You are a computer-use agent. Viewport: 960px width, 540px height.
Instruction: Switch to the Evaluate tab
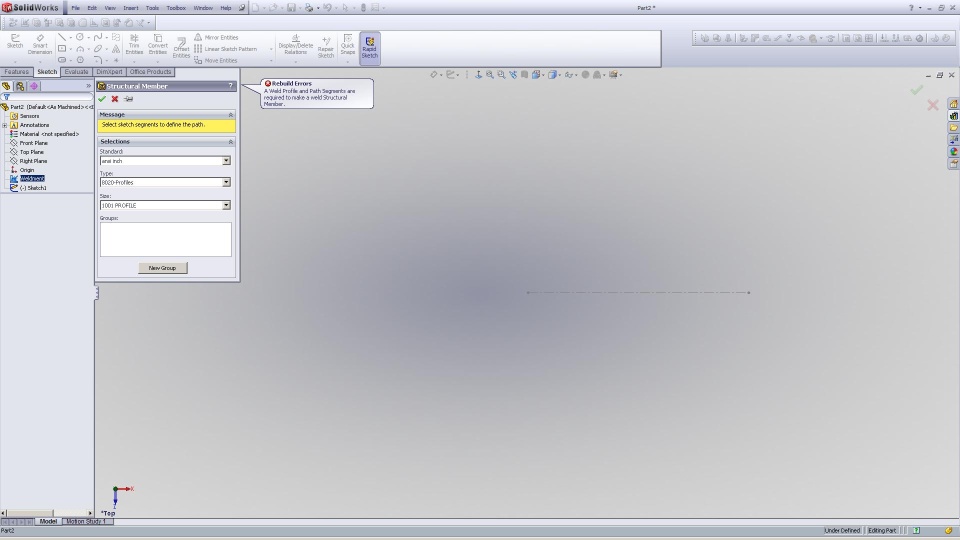(77, 72)
